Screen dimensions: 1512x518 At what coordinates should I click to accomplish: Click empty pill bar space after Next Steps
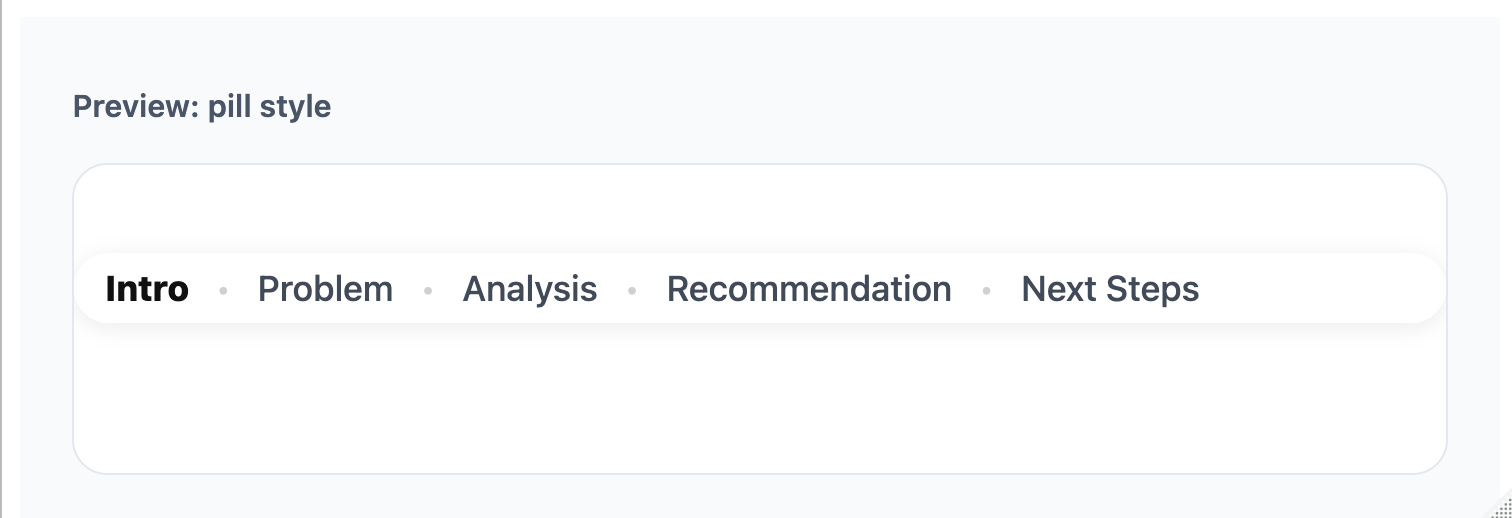pos(1320,289)
